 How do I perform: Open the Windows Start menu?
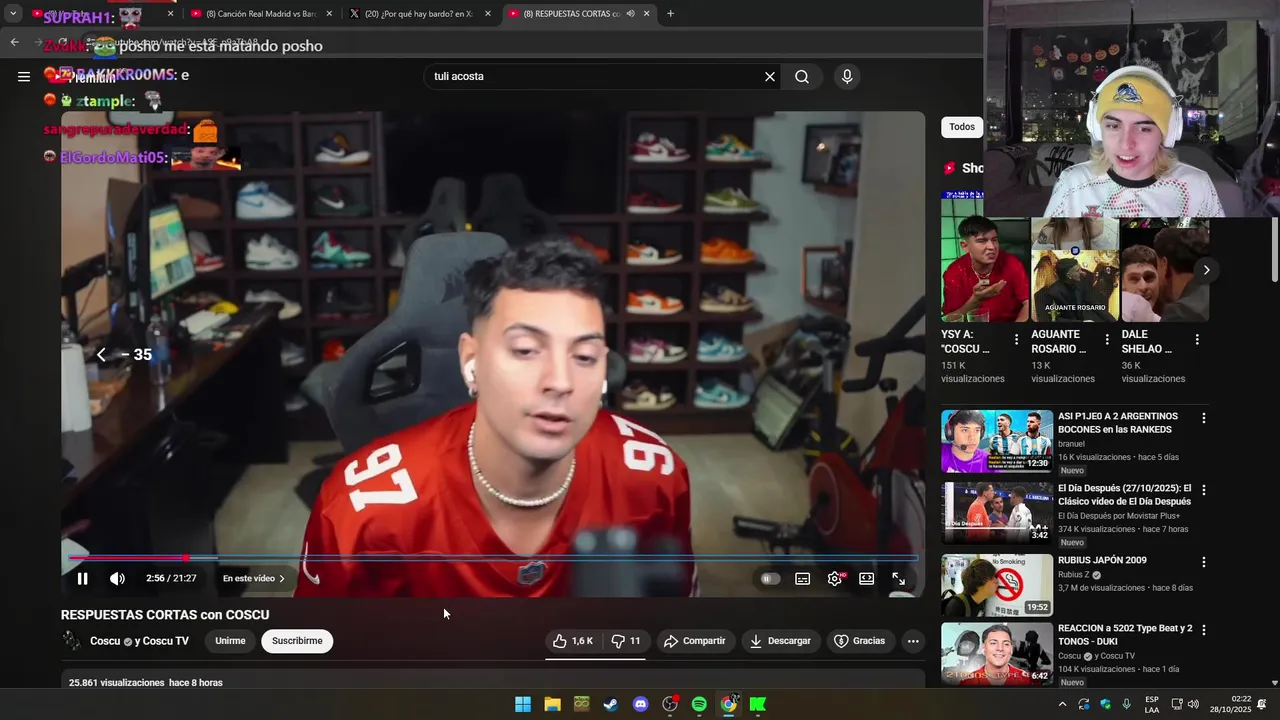click(523, 704)
